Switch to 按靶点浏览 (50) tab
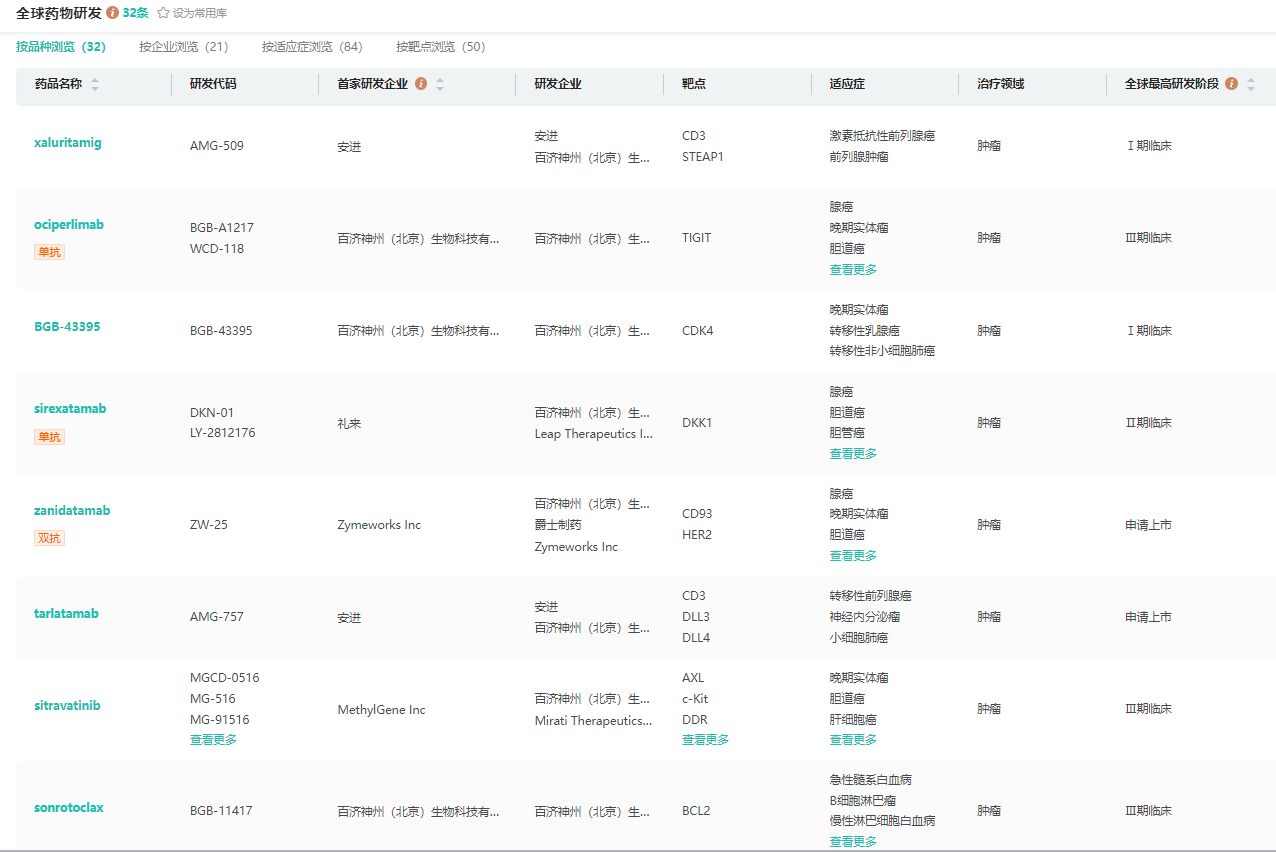 [441, 47]
